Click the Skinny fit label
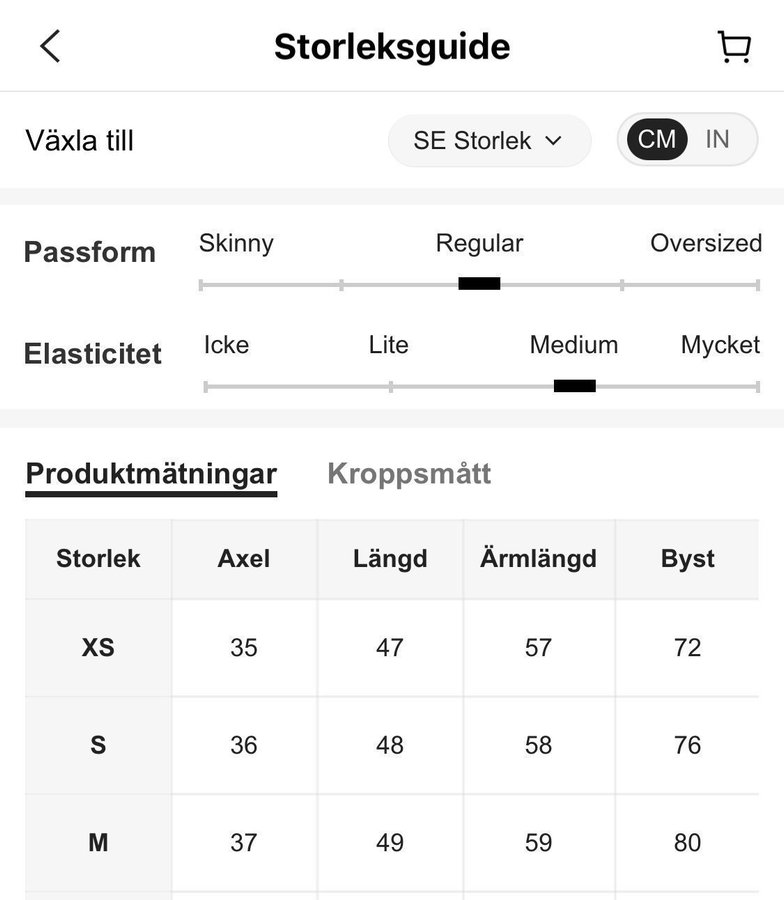Viewport: 784px width, 900px height. (236, 243)
